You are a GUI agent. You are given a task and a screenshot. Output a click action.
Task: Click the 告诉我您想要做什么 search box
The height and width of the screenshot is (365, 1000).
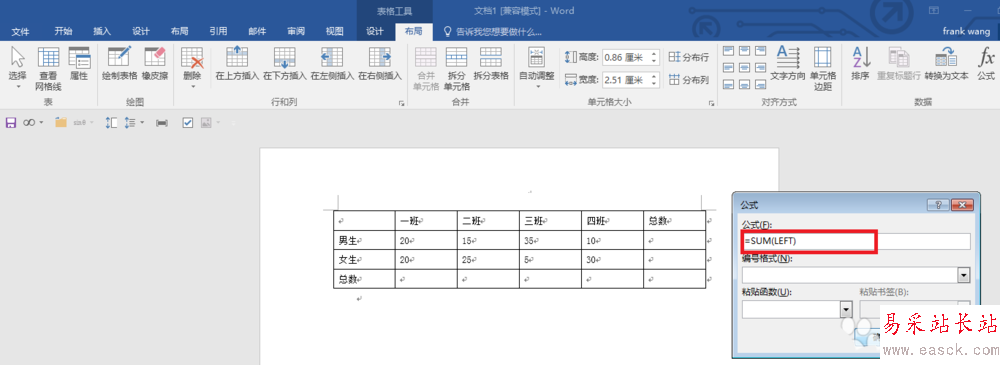point(492,31)
